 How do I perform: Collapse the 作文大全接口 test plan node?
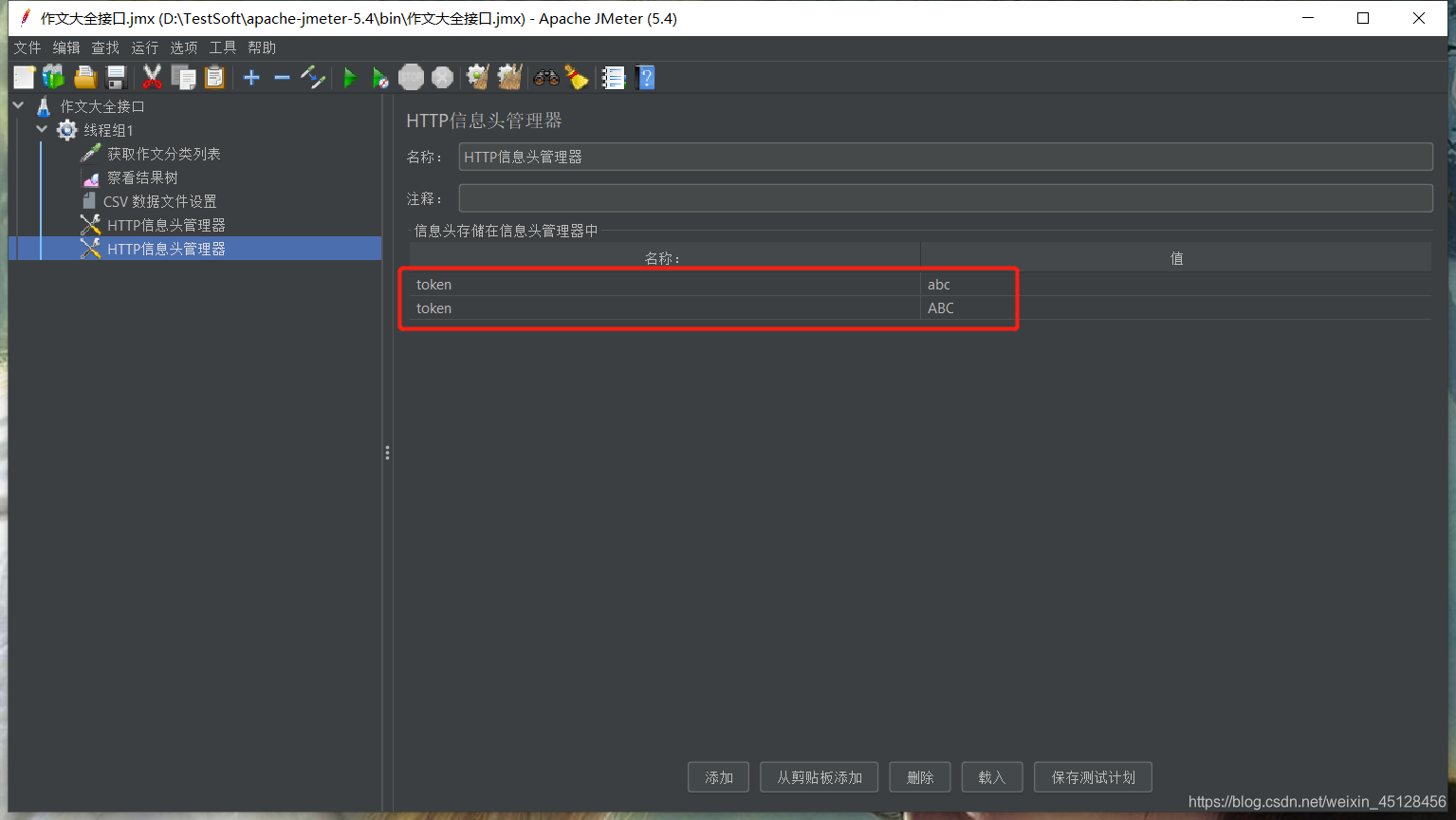pyautogui.click(x=19, y=105)
